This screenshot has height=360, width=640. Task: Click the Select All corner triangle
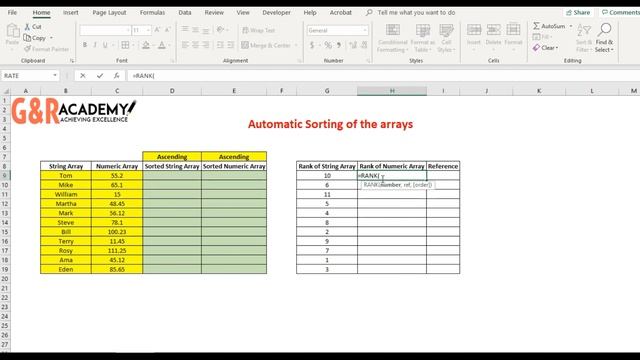click(5, 91)
